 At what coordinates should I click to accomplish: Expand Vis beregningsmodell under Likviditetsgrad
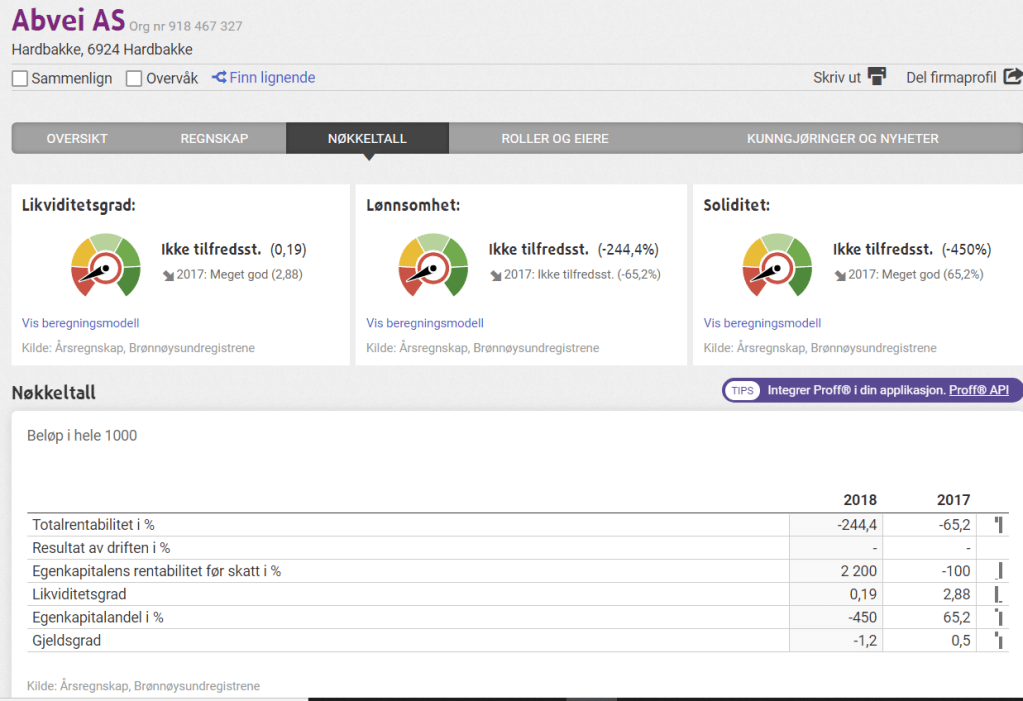tap(80, 323)
